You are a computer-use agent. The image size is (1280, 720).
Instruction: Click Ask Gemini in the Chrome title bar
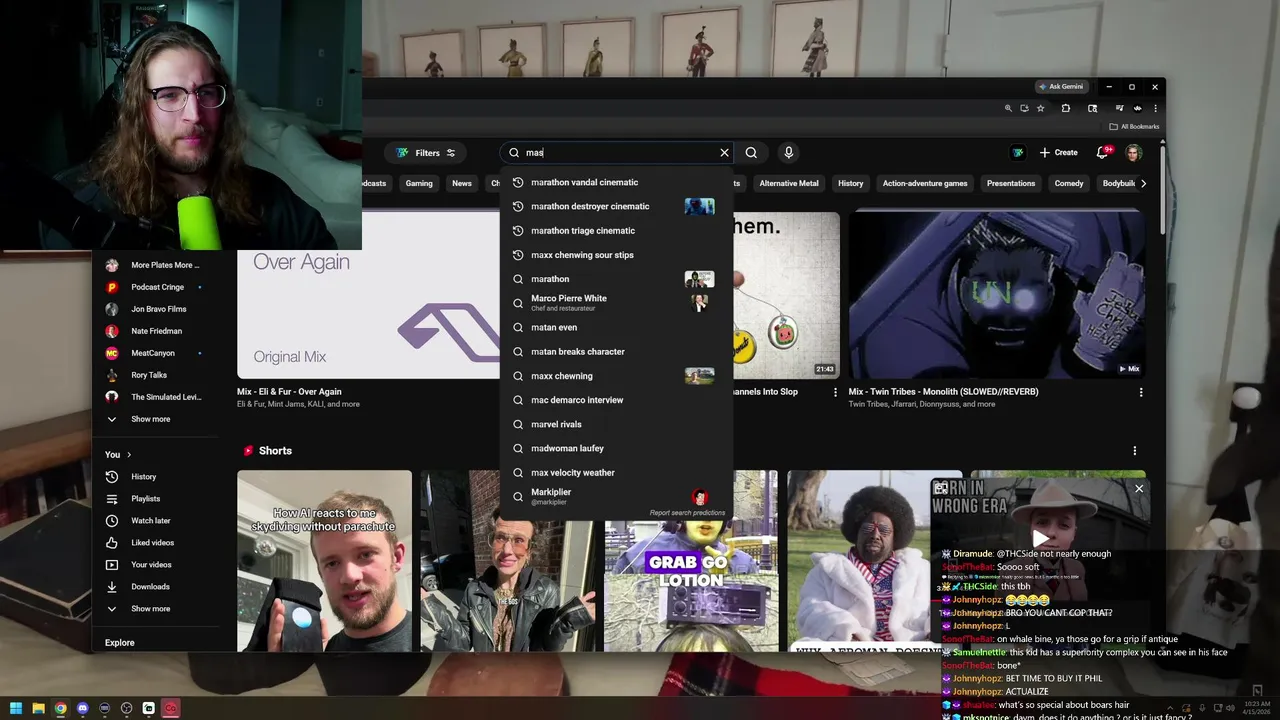pos(1061,87)
